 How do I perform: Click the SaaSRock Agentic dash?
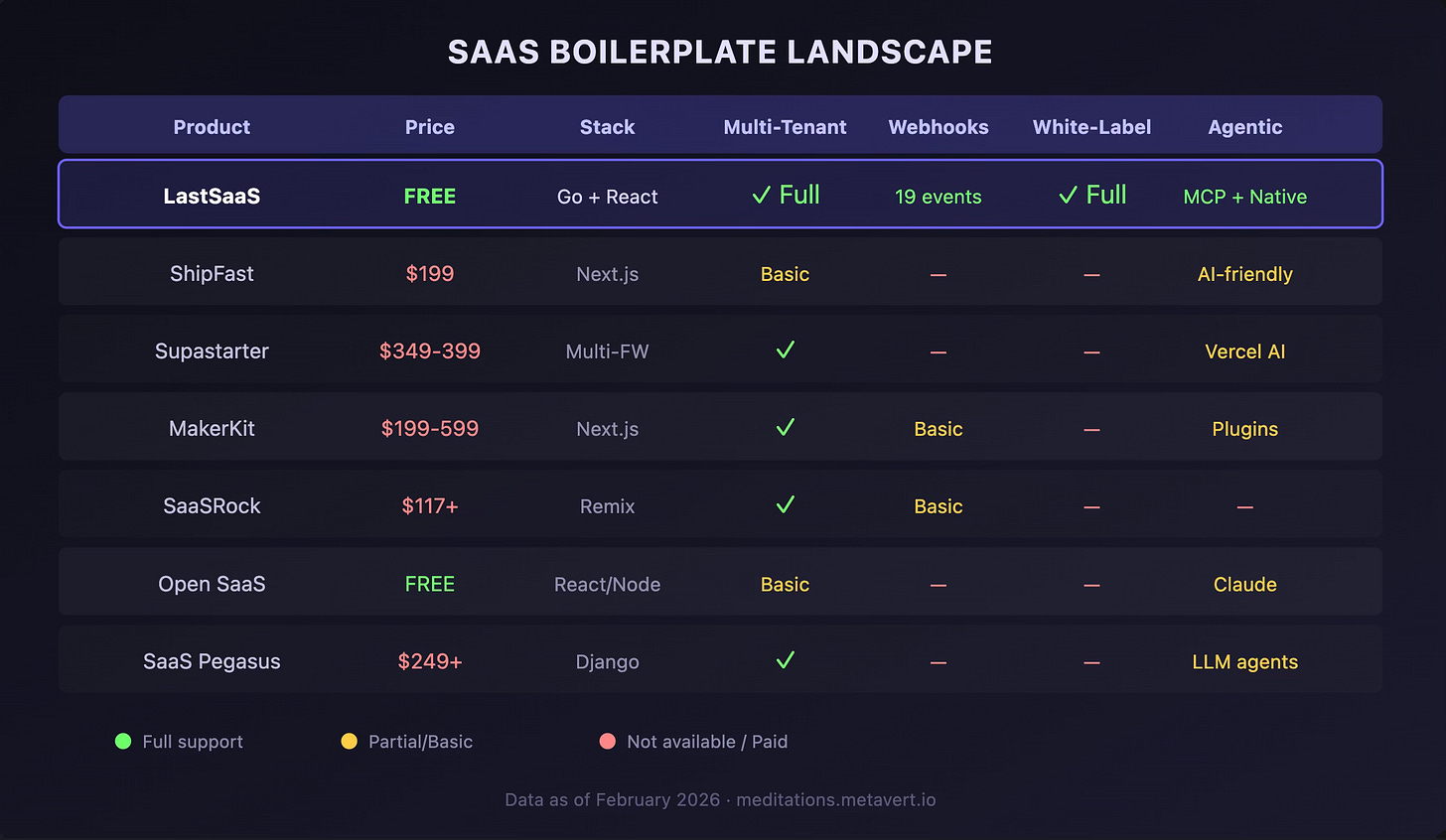point(1244,507)
